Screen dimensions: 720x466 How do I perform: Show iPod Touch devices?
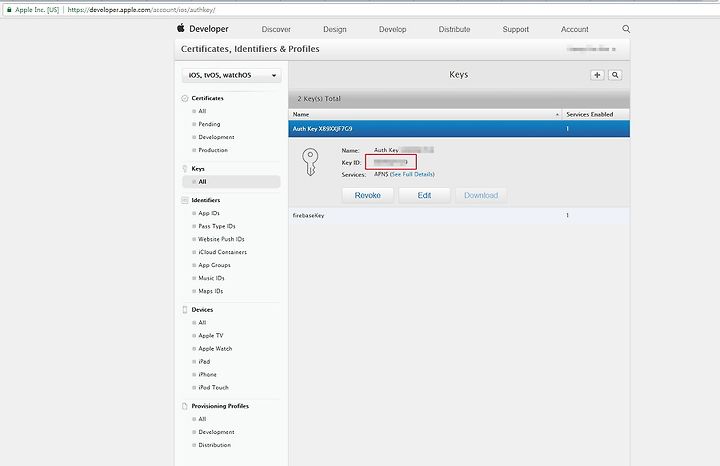(x=214, y=387)
